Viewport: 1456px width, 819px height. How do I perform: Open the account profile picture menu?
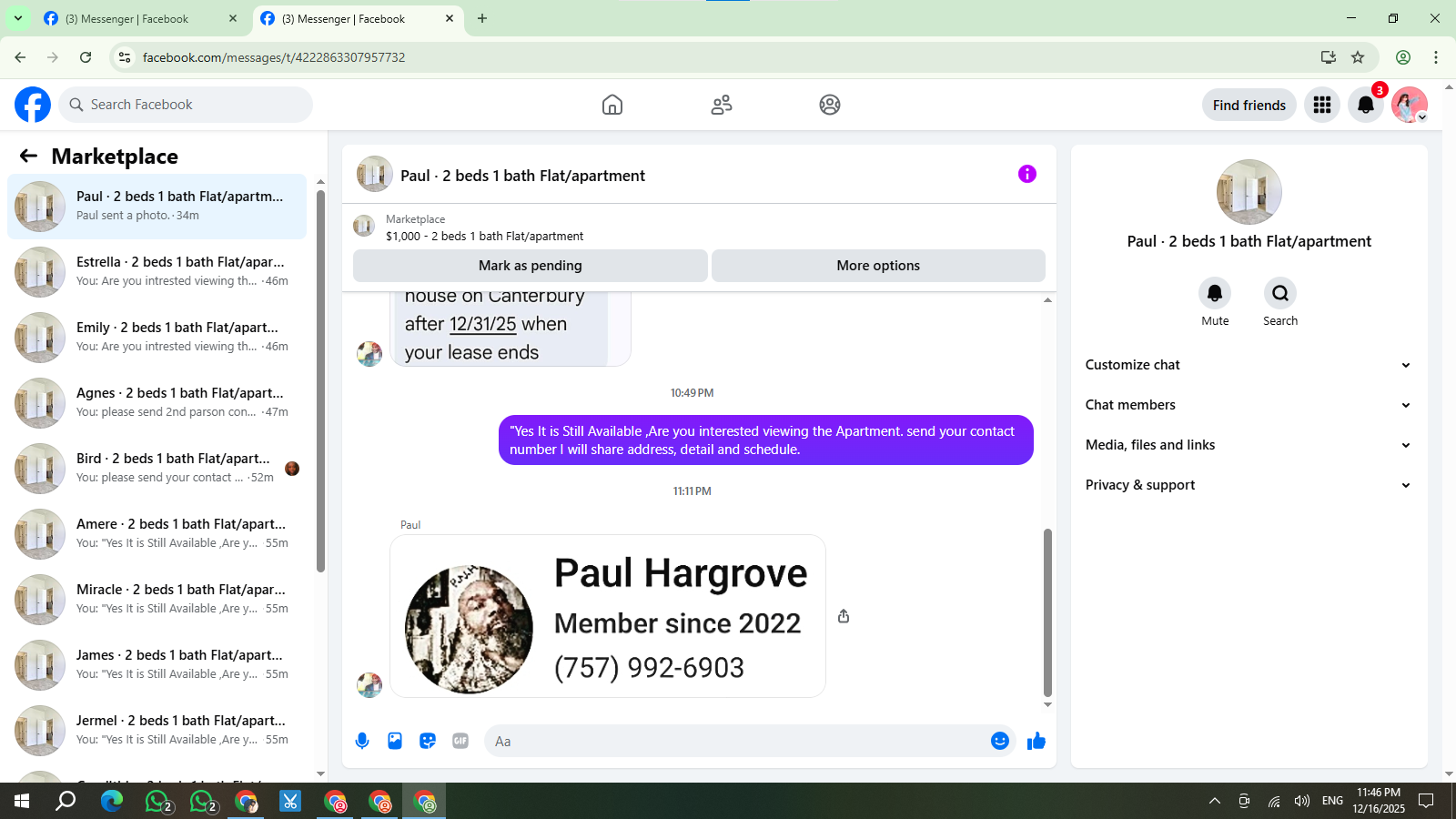(1410, 105)
